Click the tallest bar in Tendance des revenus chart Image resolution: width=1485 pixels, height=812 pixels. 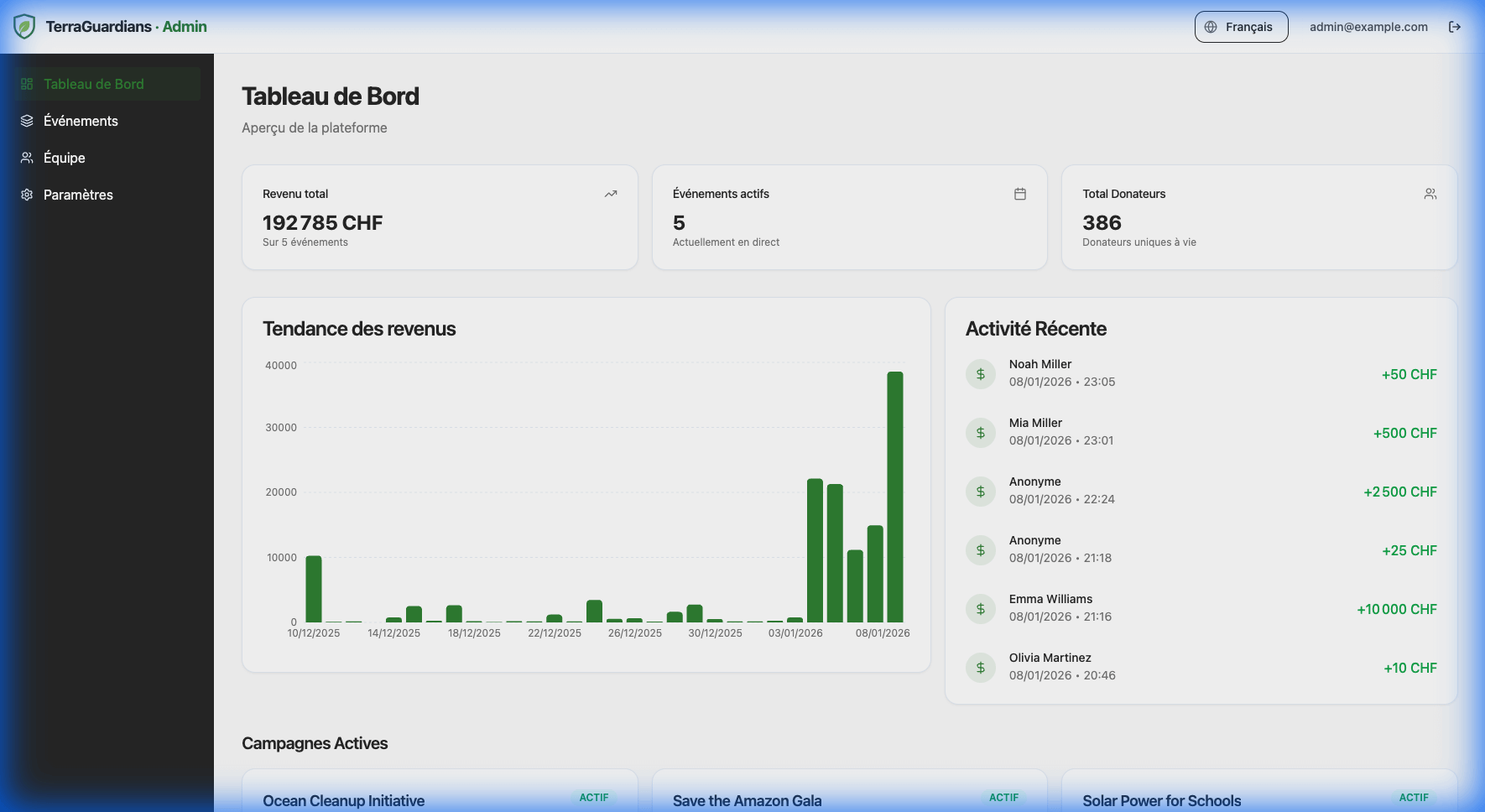pos(895,495)
